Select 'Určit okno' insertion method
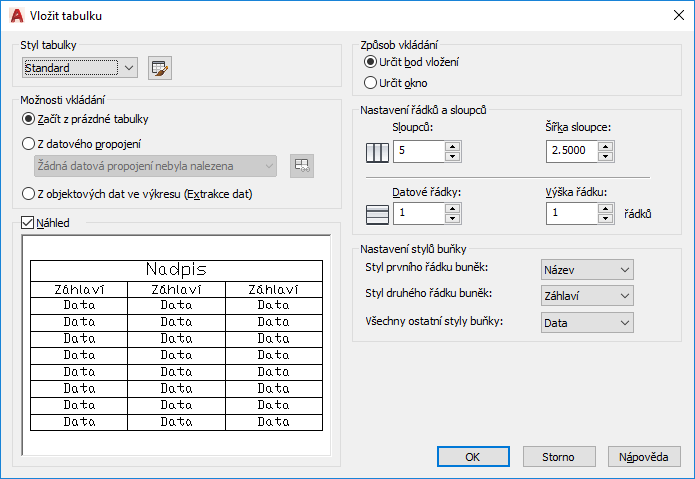The image size is (695, 479). 370,83
